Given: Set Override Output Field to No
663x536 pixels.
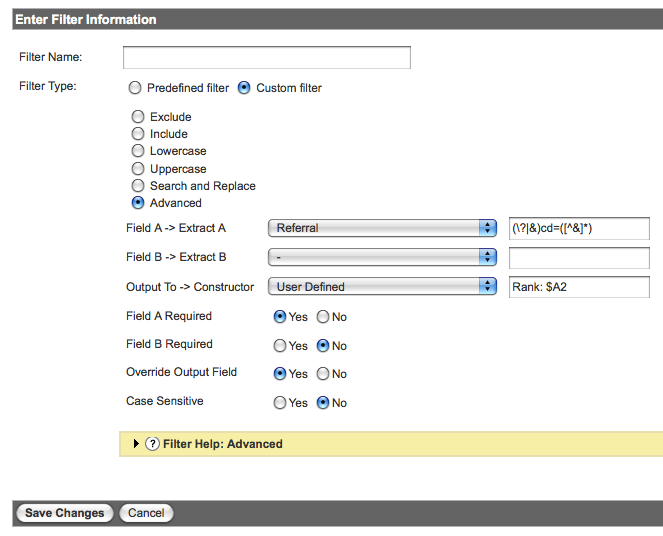Looking at the screenshot, I should pos(323,374).
